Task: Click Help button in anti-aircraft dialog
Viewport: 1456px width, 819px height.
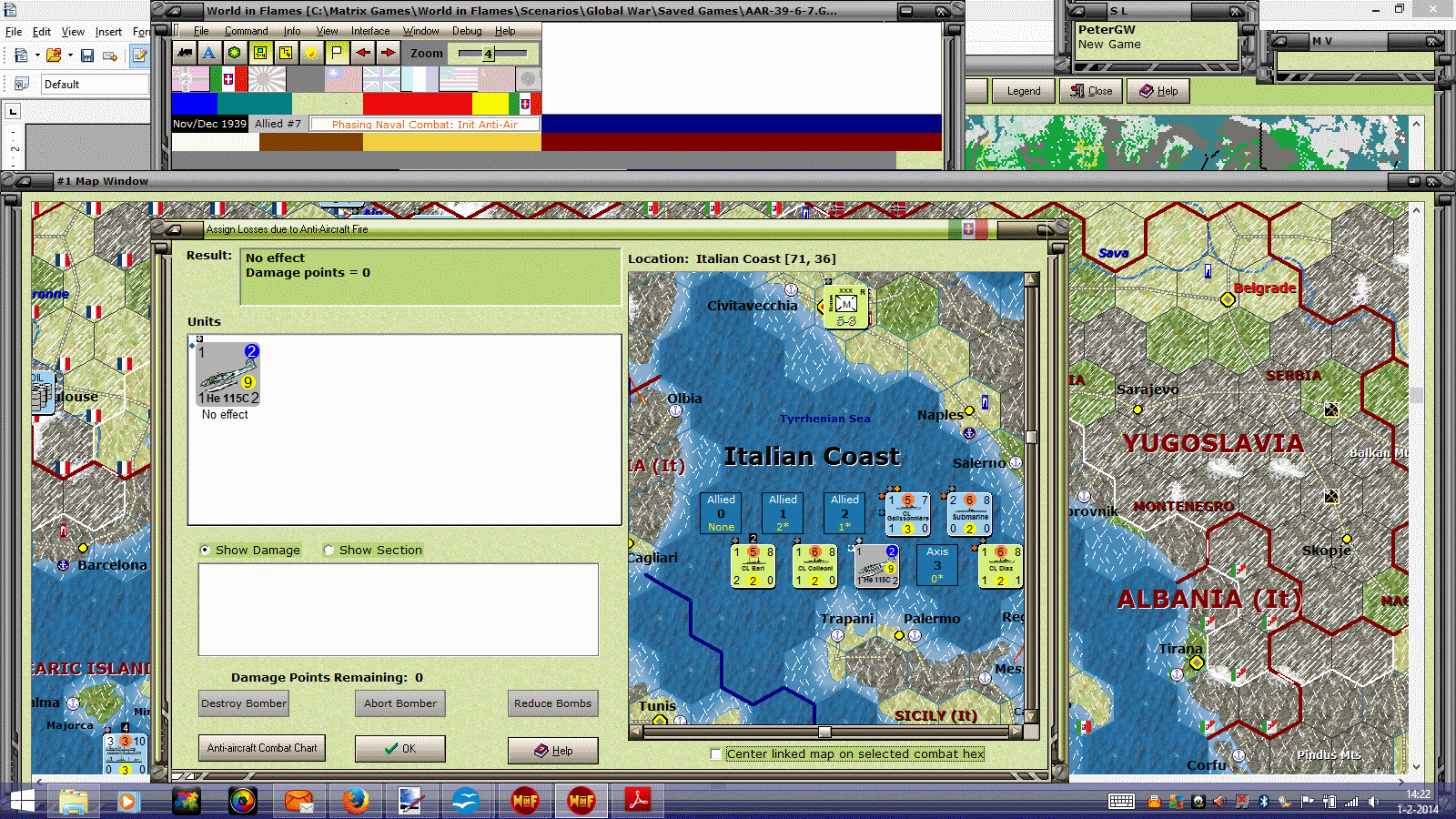Action: coord(552,751)
